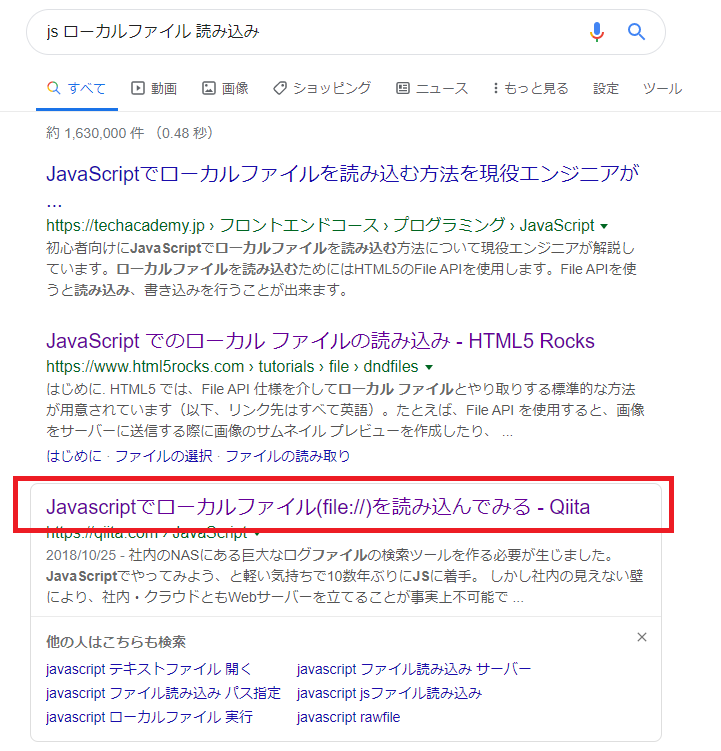This screenshot has width=721, height=751.
Task: Open the HTML5 Rocks search result title
Action: [320, 341]
